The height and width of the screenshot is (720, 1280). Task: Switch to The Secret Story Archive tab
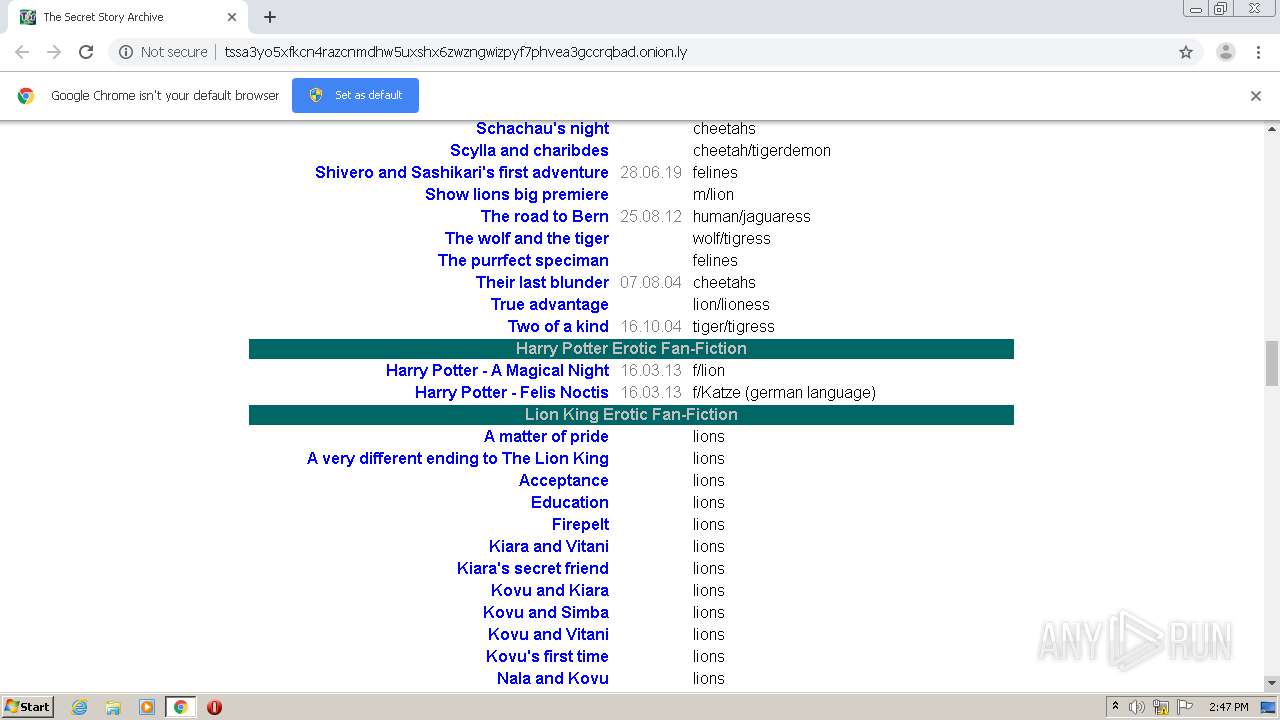pyautogui.click(x=130, y=17)
